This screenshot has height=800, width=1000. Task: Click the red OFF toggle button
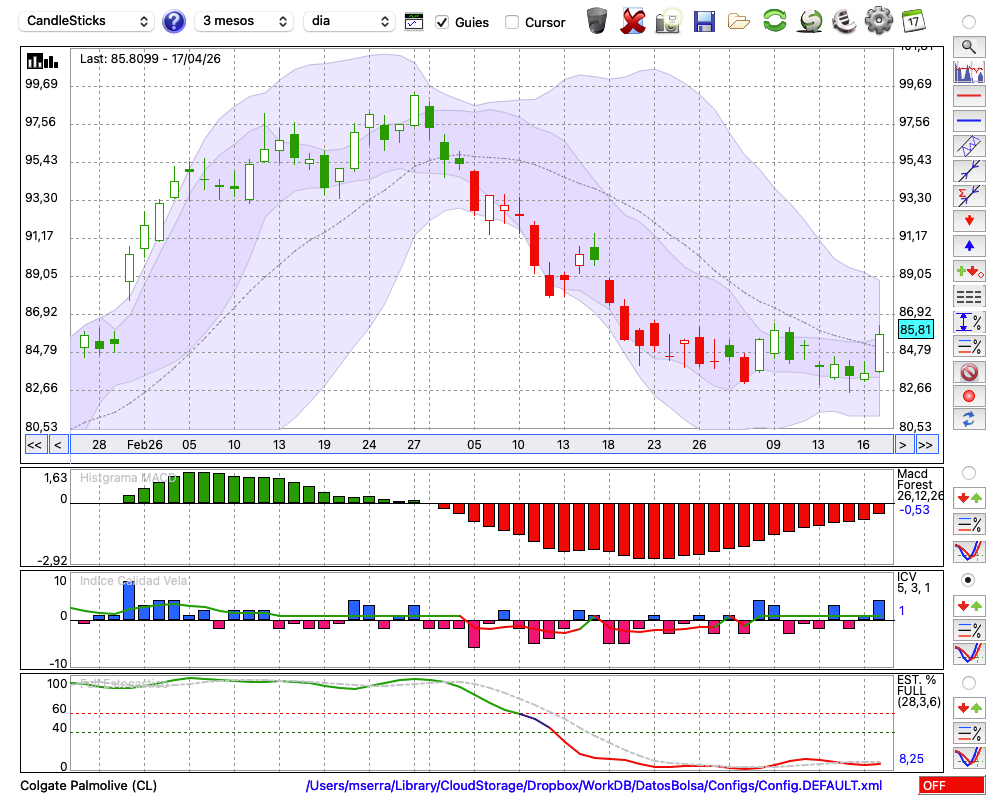coord(952,785)
